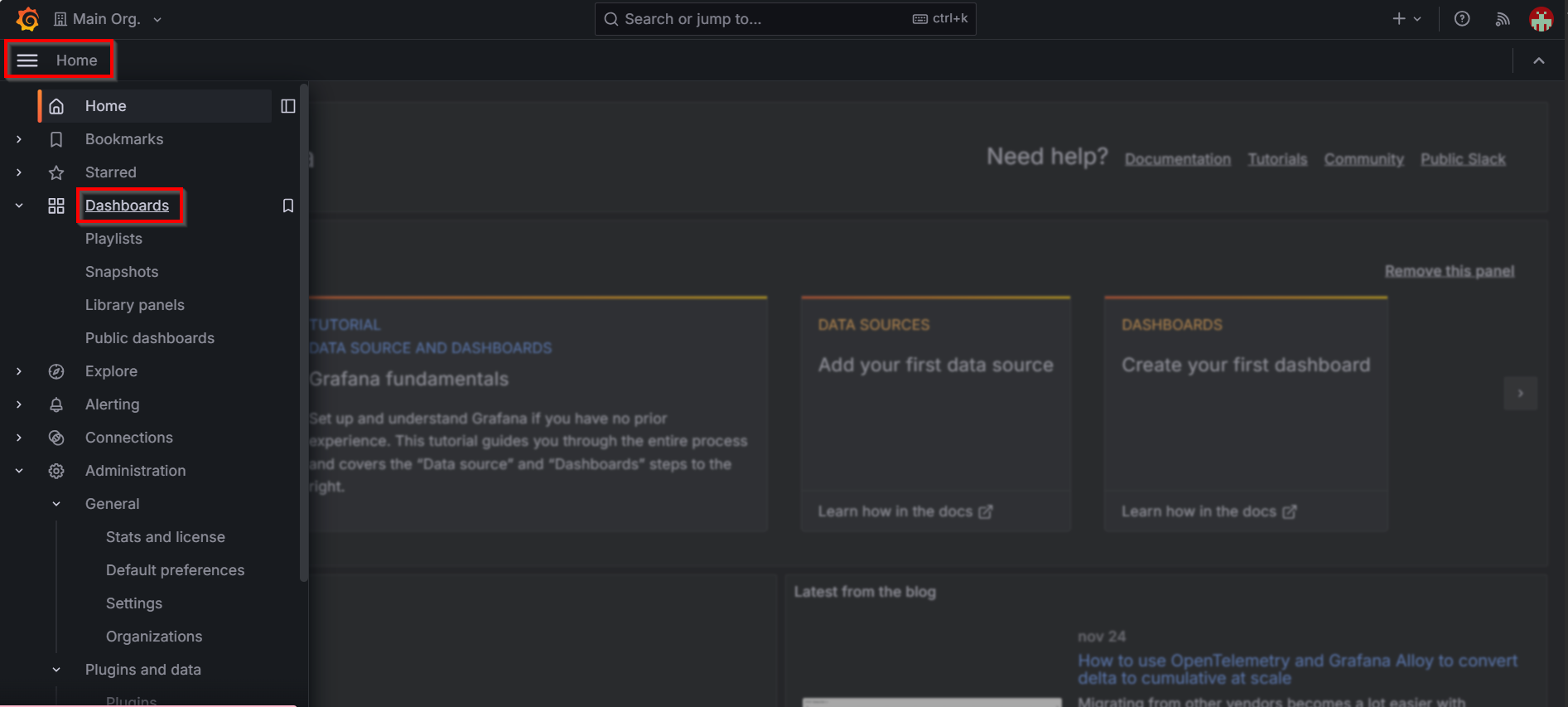Open Settings under General
The image size is (1568, 707).
tap(134, 603)
